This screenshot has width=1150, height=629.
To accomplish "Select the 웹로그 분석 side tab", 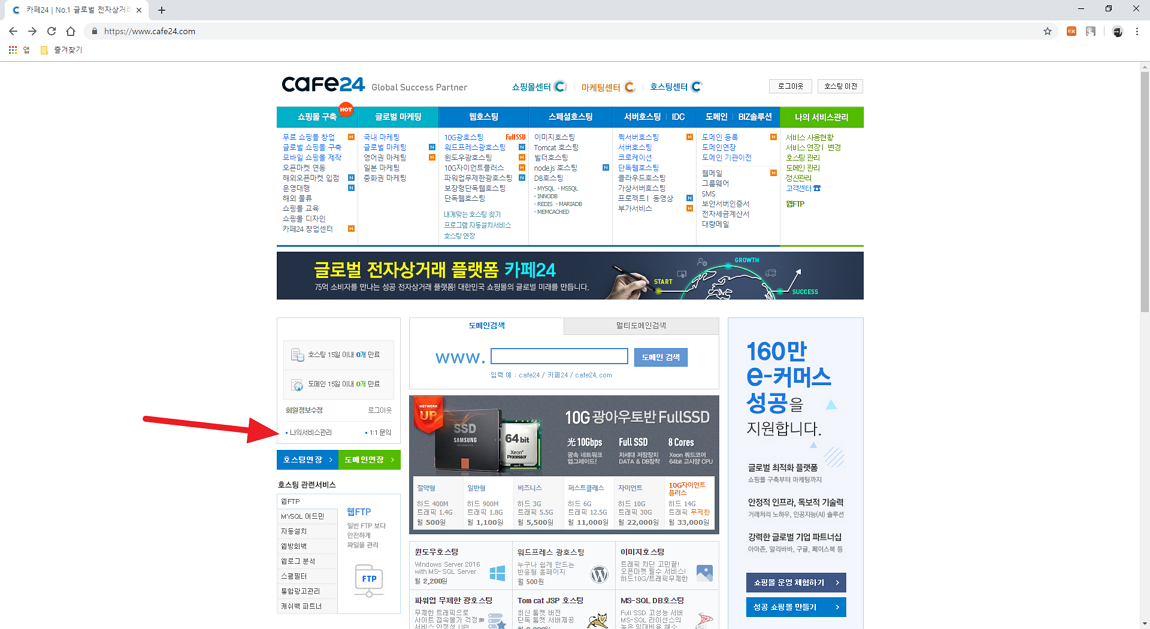I will tap(307, 561).
